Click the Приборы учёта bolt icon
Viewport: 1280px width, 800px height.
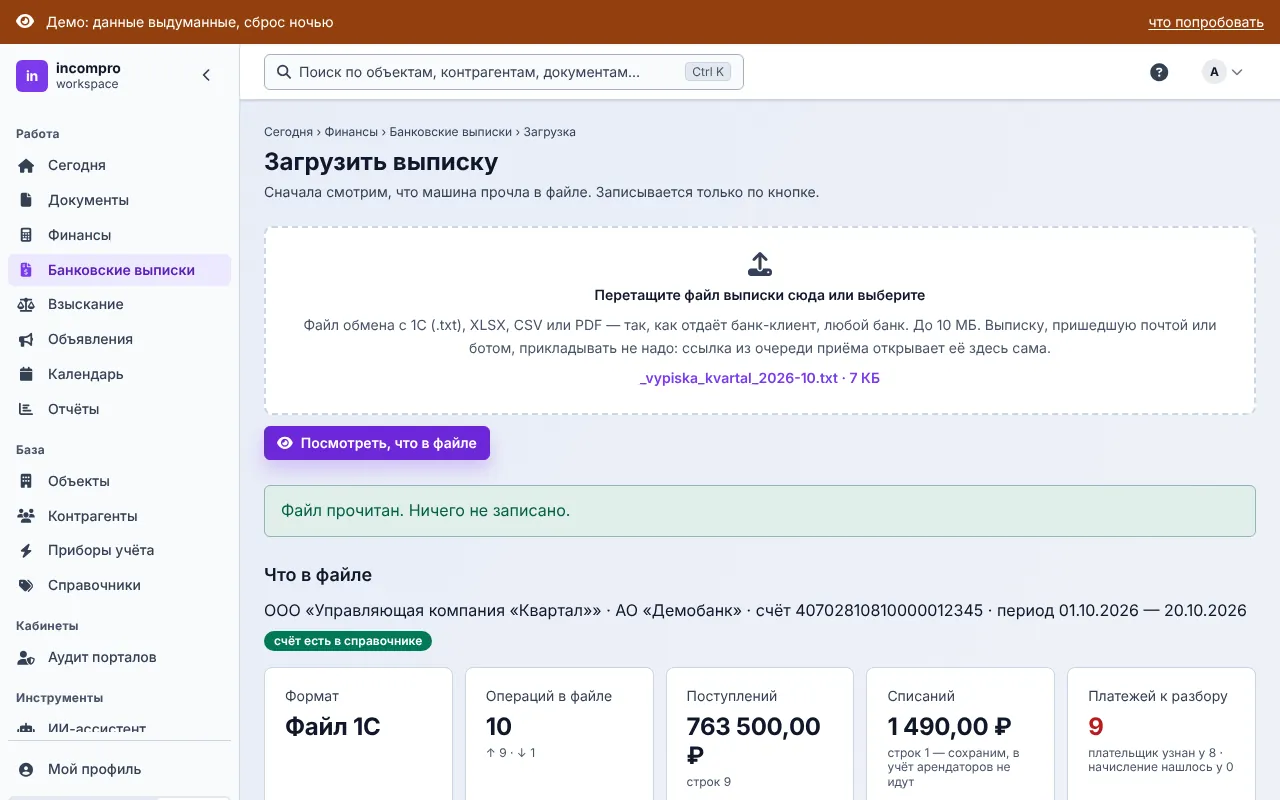(27, 550)
